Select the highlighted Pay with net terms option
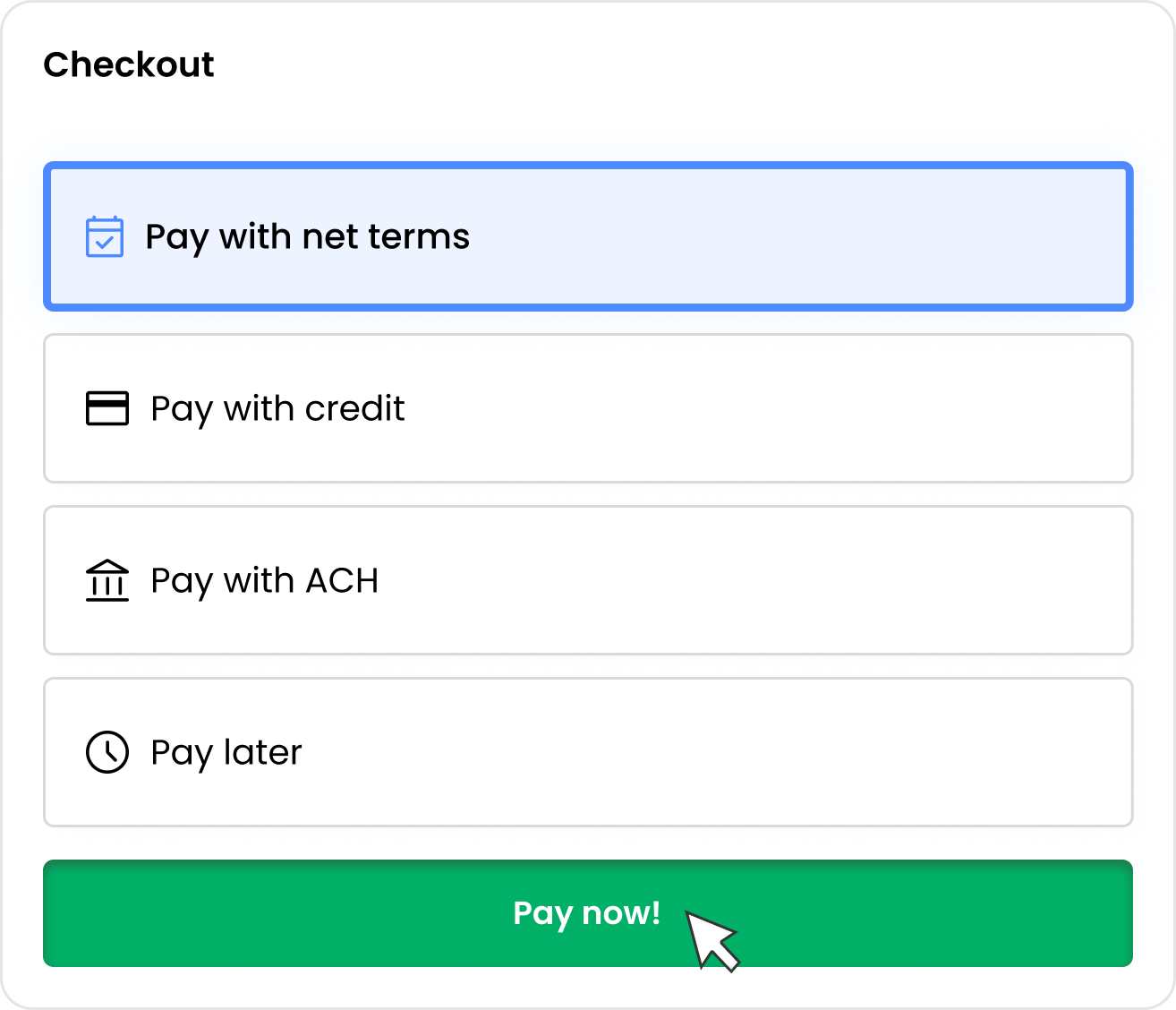1176x1010 pixels. pyautogui.click(x=588, y=236)
